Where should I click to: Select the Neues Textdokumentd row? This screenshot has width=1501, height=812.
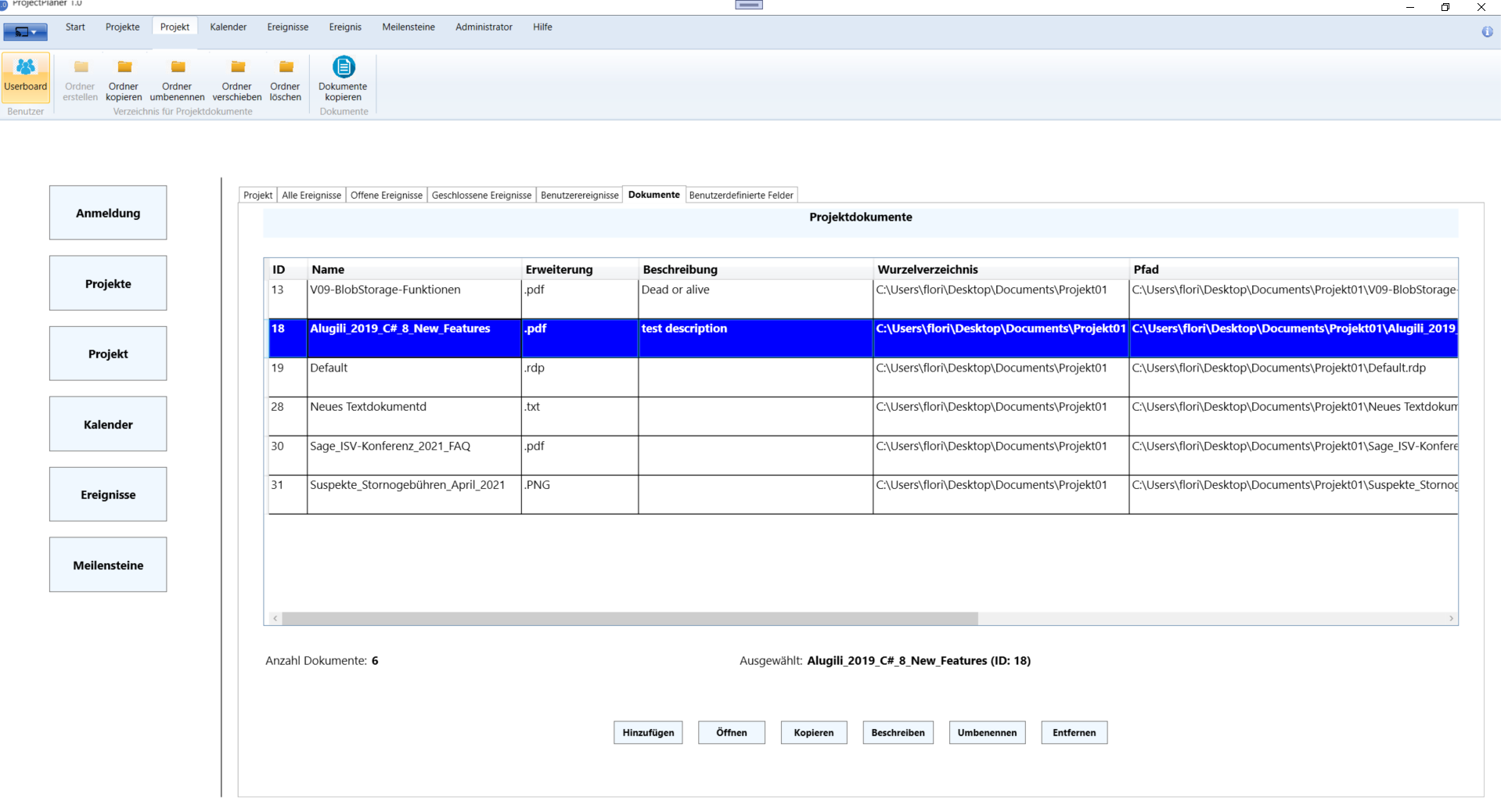pos(863,416)
